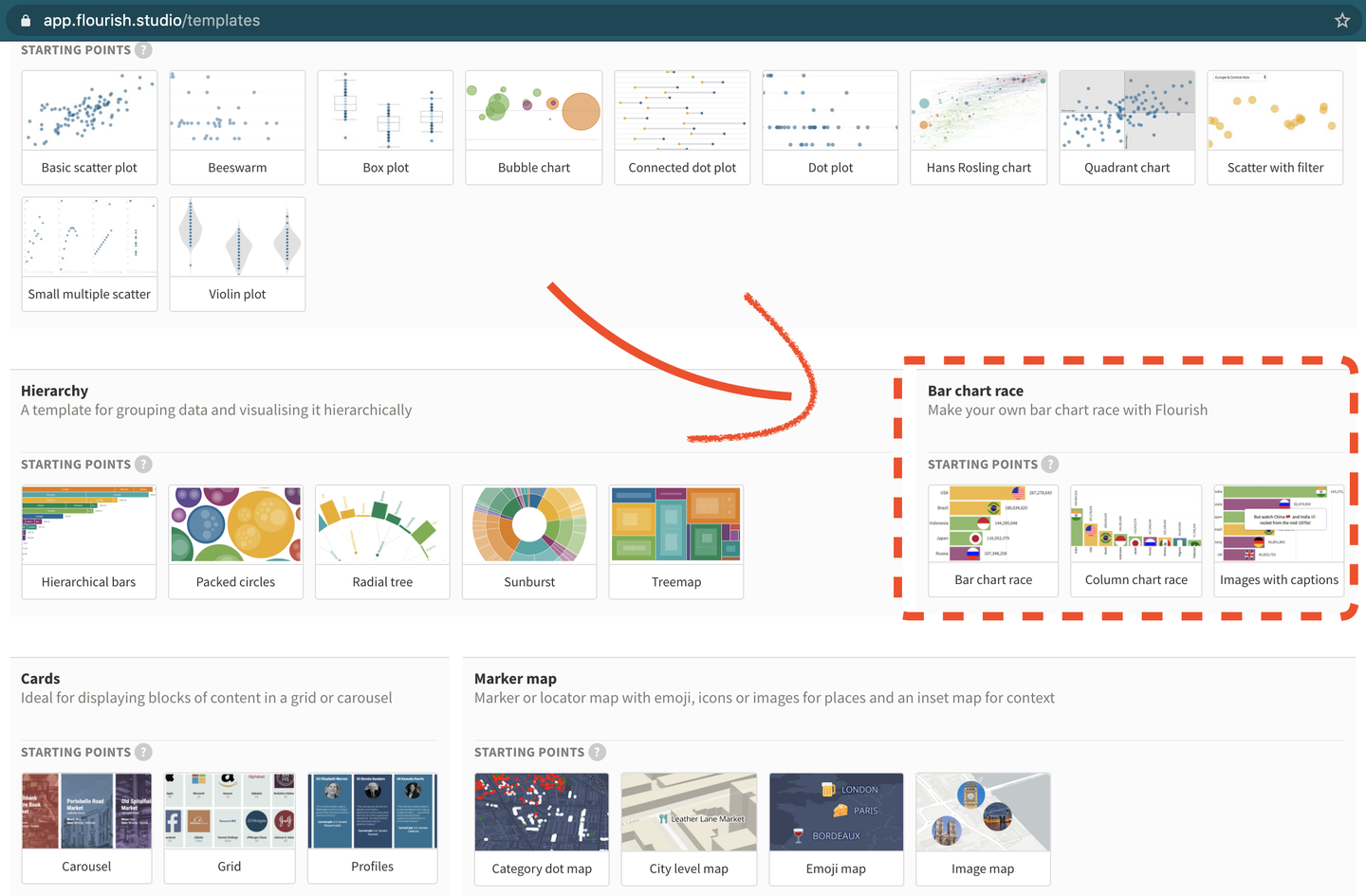Image resolution: width=1366 pixels, height=896 pixels.
Task: Select the Bar chart race starting point card
Action: [x=993, y=540]
